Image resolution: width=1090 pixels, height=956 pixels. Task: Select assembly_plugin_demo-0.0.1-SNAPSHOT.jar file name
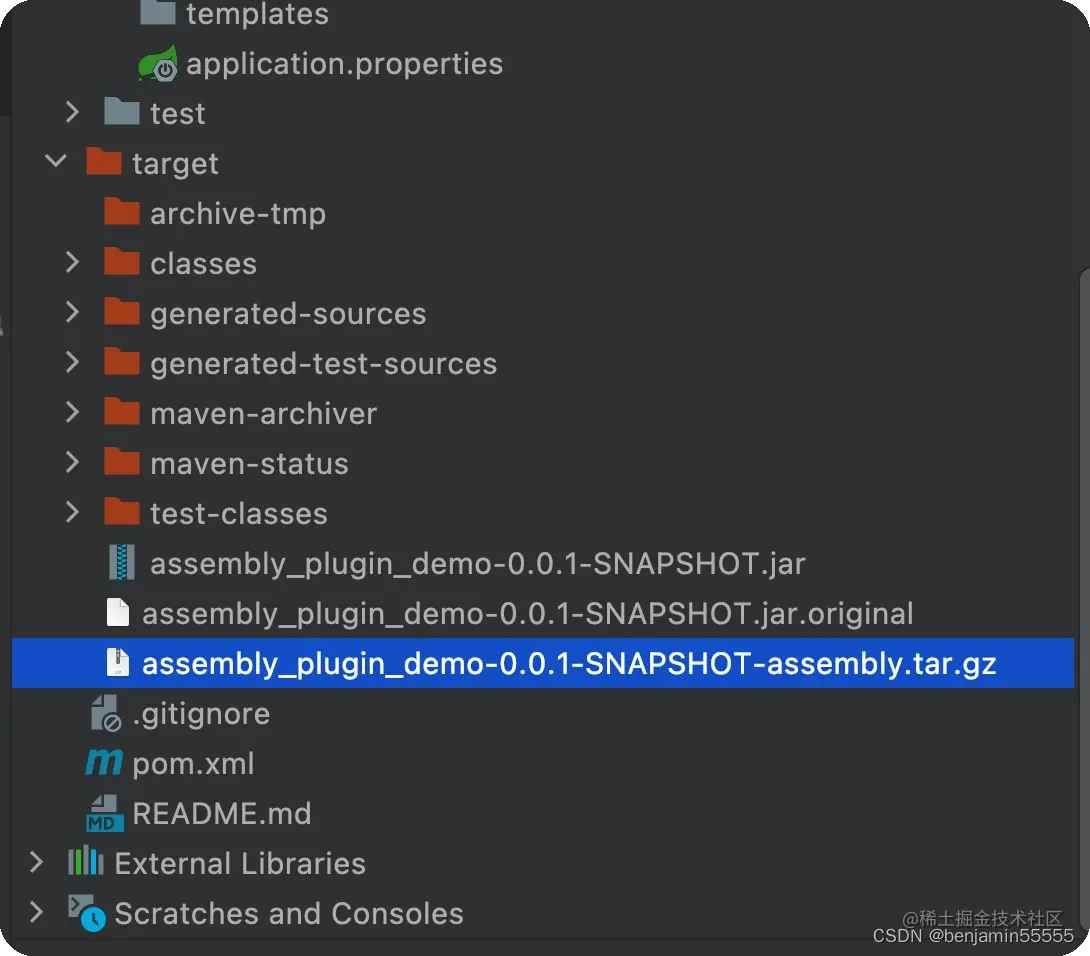coord(478,565)
